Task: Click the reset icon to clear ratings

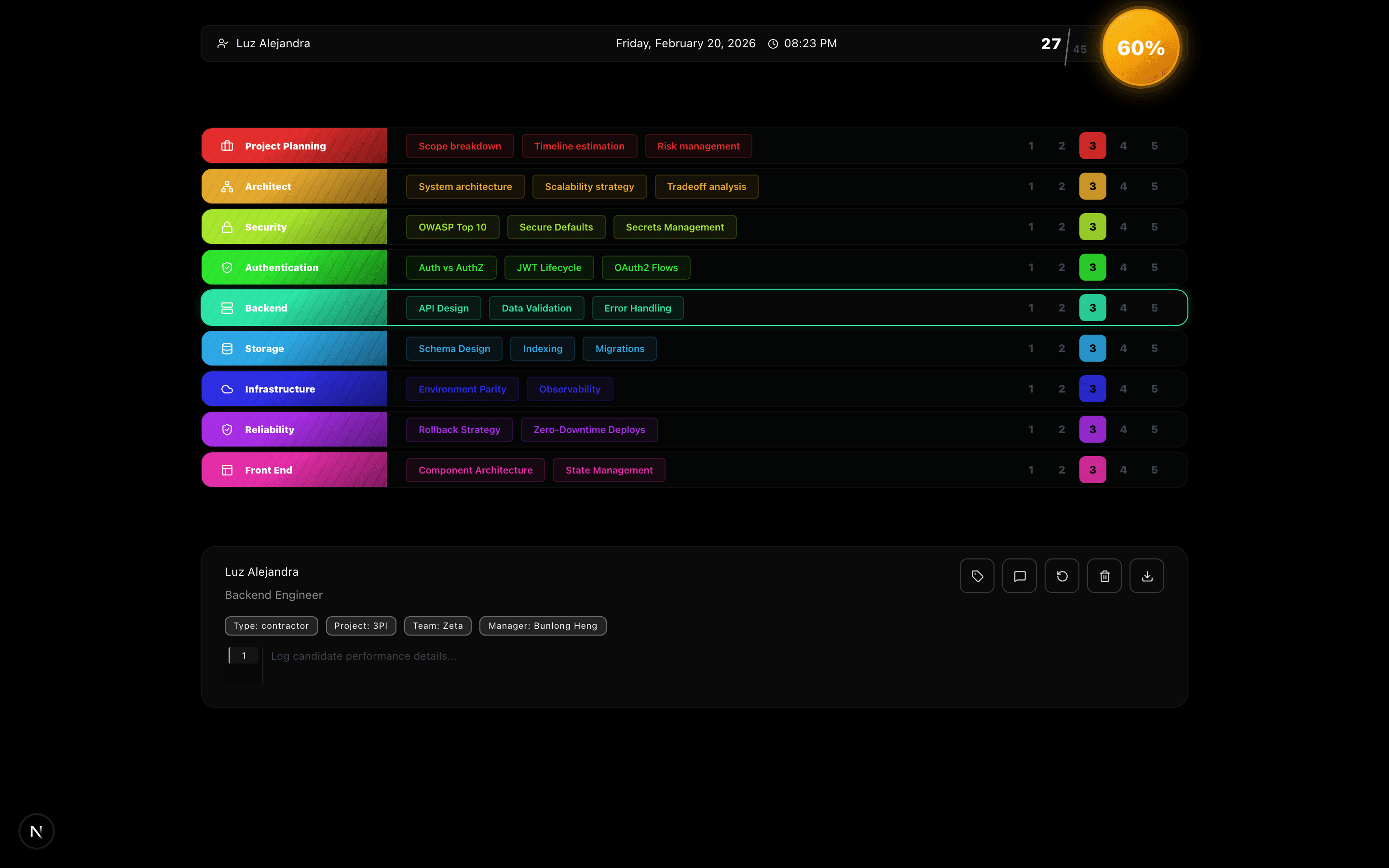Action: pos(1062,576)
